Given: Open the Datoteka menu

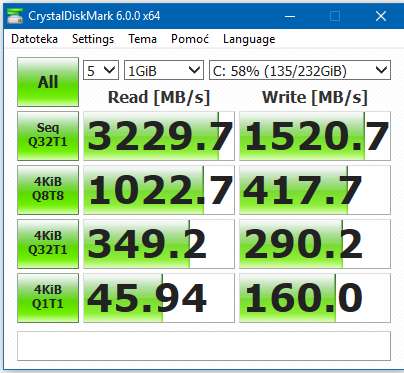Looking at the screenshot, I should coord(34,39).
